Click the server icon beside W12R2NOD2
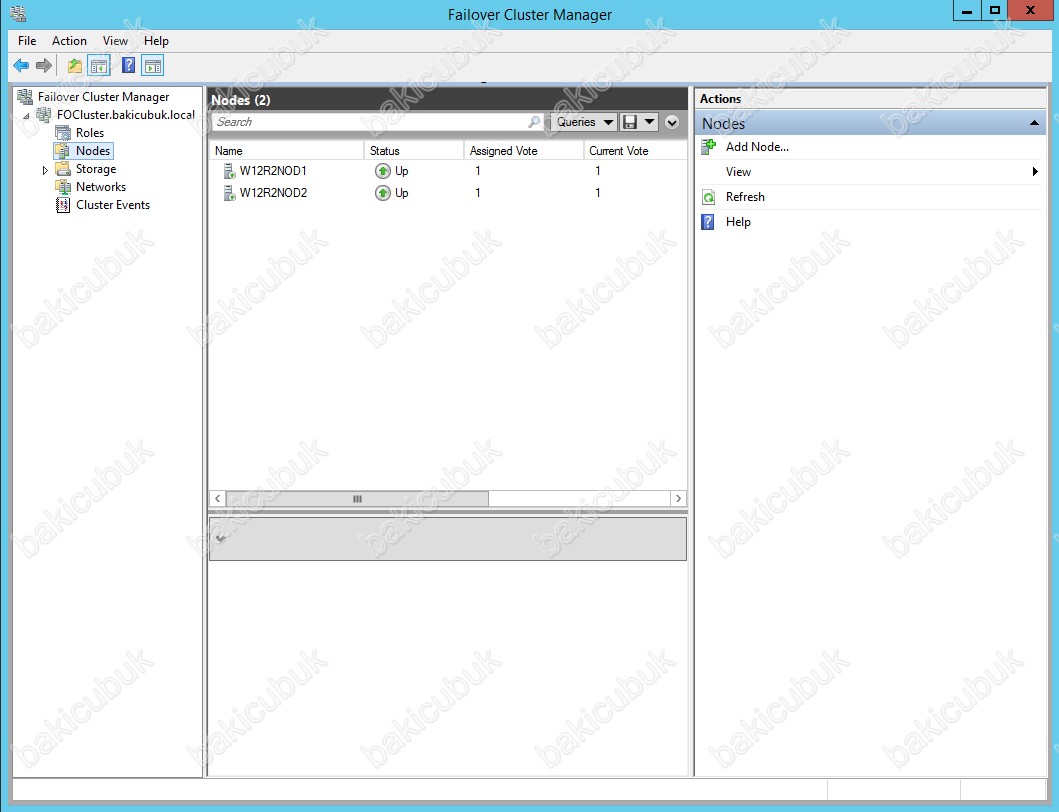This screenshot has height=812, width=1059. click(x=229, y=194)
